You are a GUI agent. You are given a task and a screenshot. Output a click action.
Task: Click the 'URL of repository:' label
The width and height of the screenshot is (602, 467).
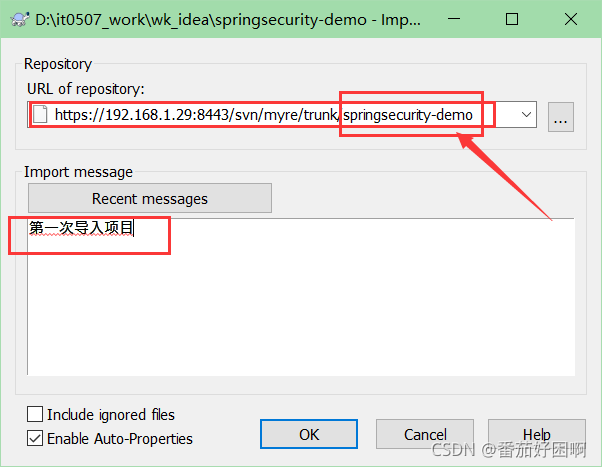click(86, 89)
